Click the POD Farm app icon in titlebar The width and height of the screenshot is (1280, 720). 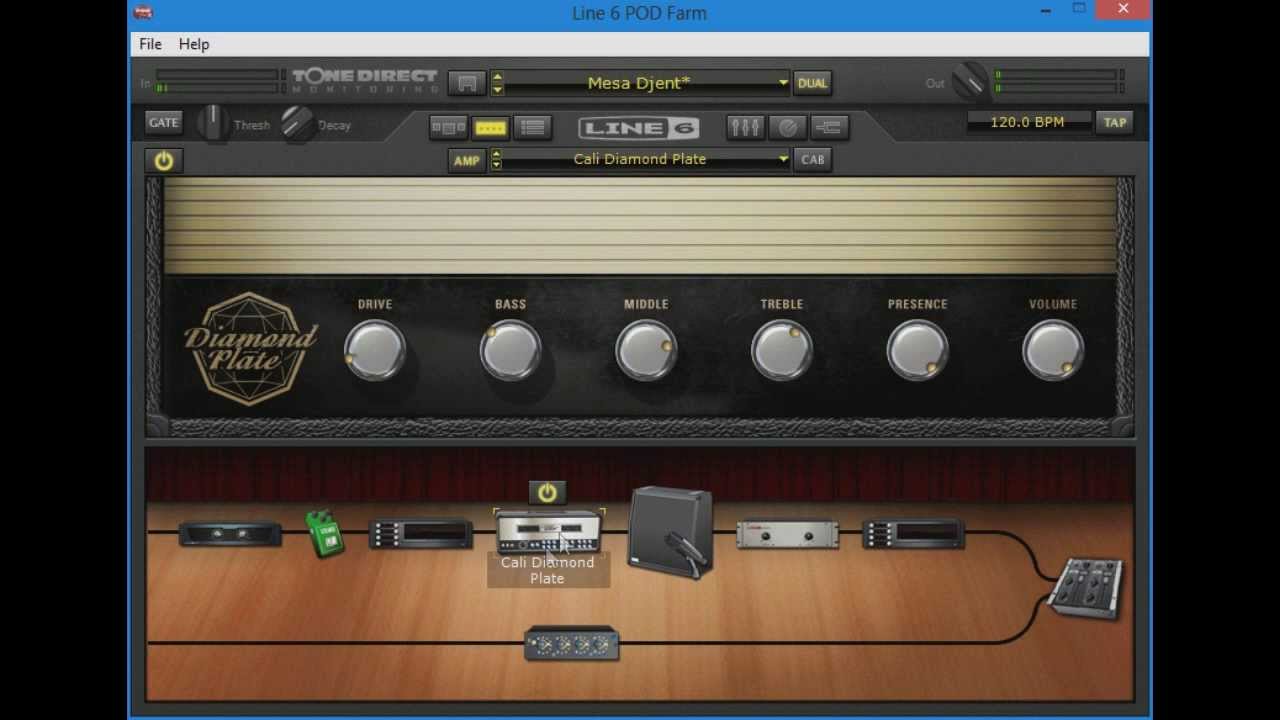(x=143, y=12)
